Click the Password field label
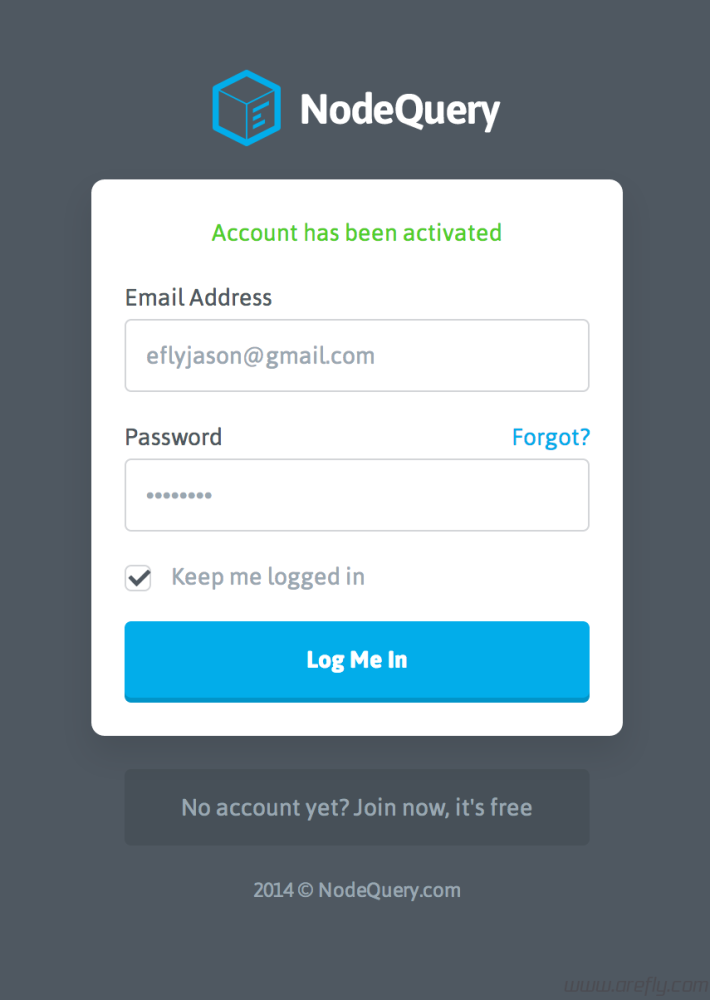Image resolution: width=710 pixels, height=1000 pixels. coord(173,437)
